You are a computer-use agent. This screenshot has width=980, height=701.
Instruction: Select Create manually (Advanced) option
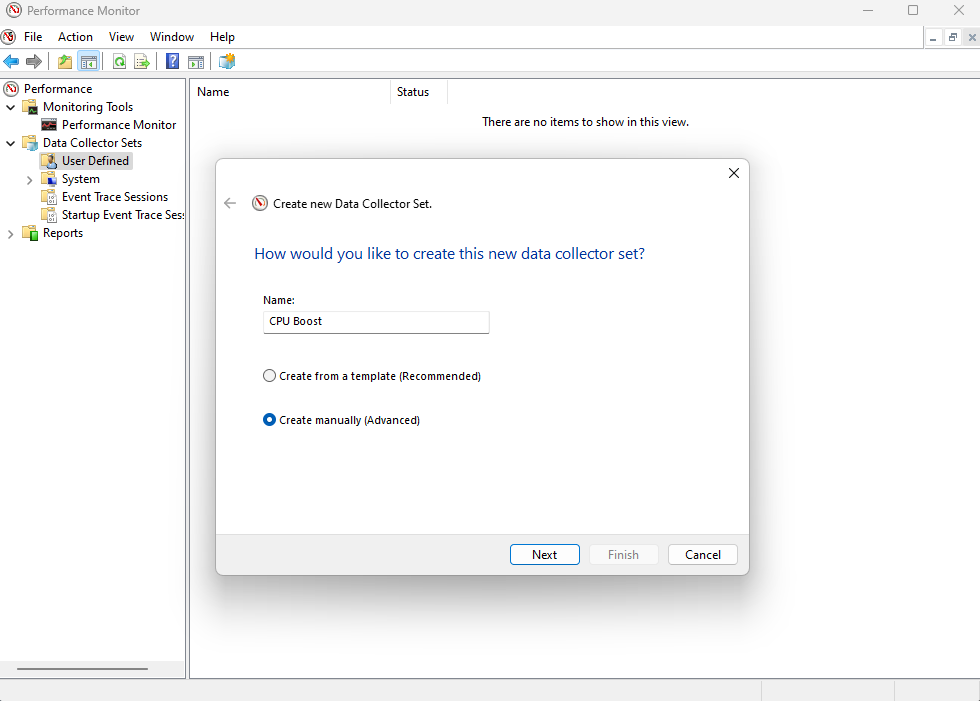click(269, 420)
